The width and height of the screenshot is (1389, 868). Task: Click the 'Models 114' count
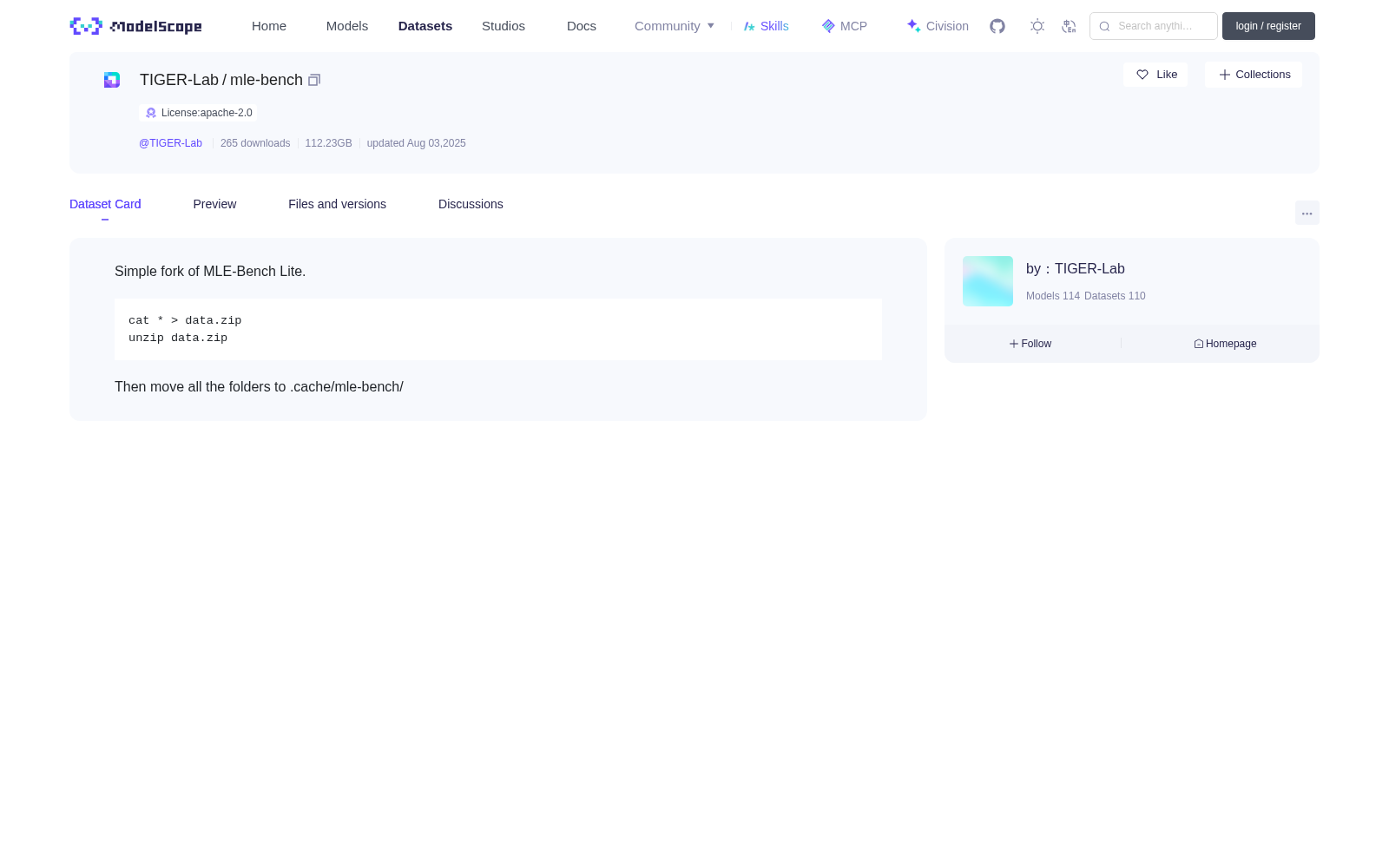[x=1053, y=296]
